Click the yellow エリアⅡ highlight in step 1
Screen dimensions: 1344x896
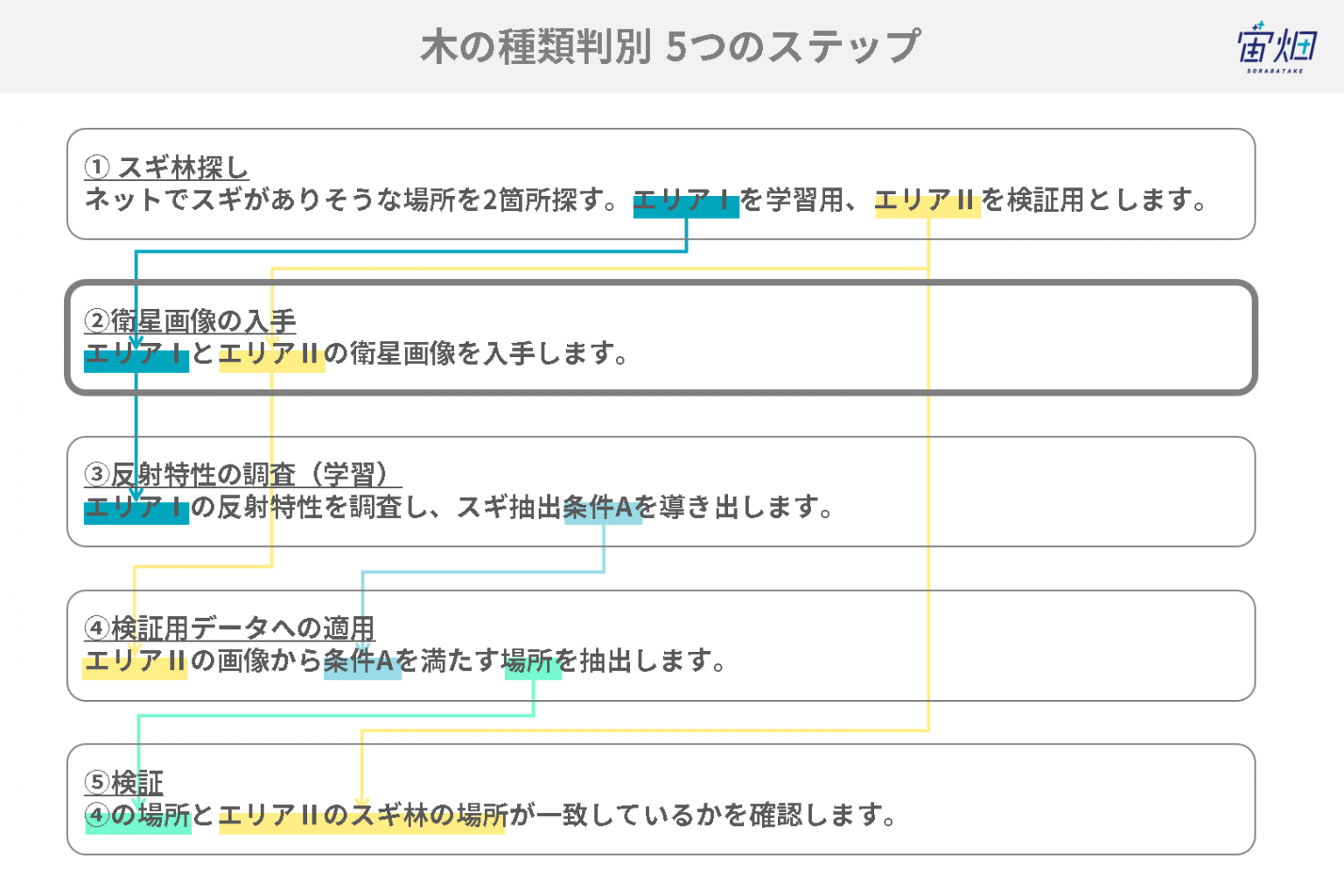coord(927,201)
